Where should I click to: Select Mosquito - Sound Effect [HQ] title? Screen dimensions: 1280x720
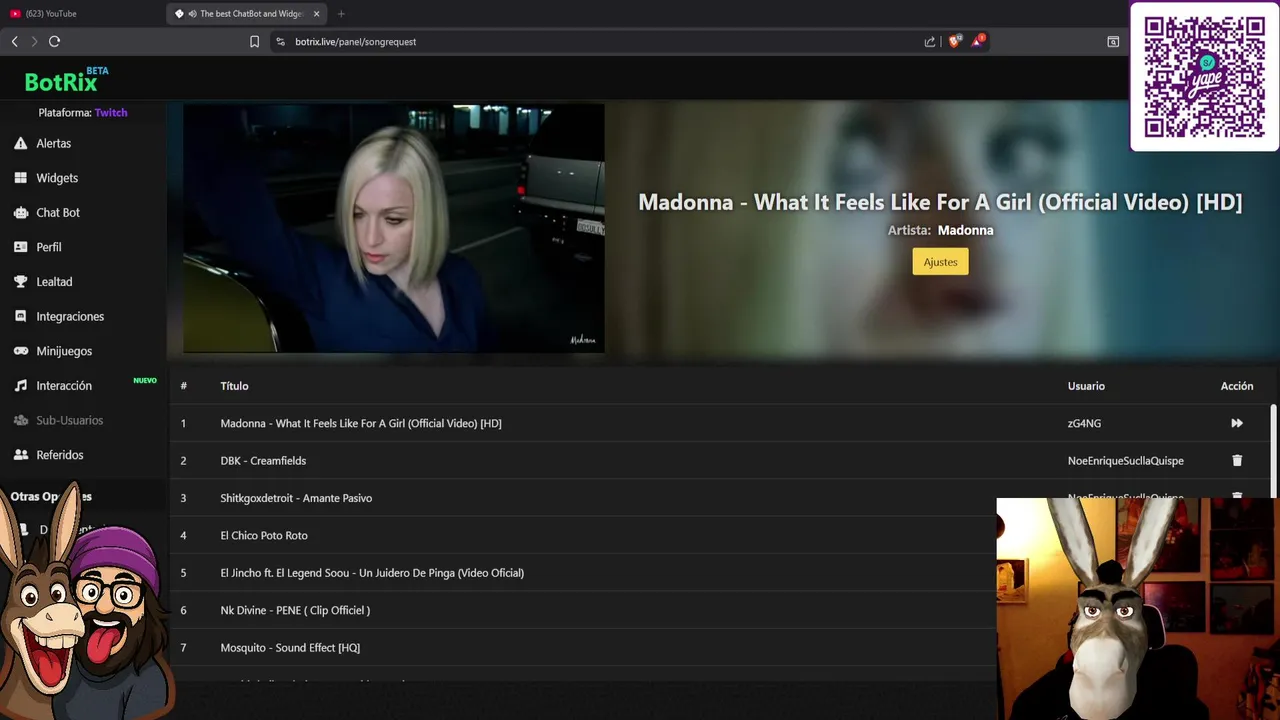[x=290, y=648]
